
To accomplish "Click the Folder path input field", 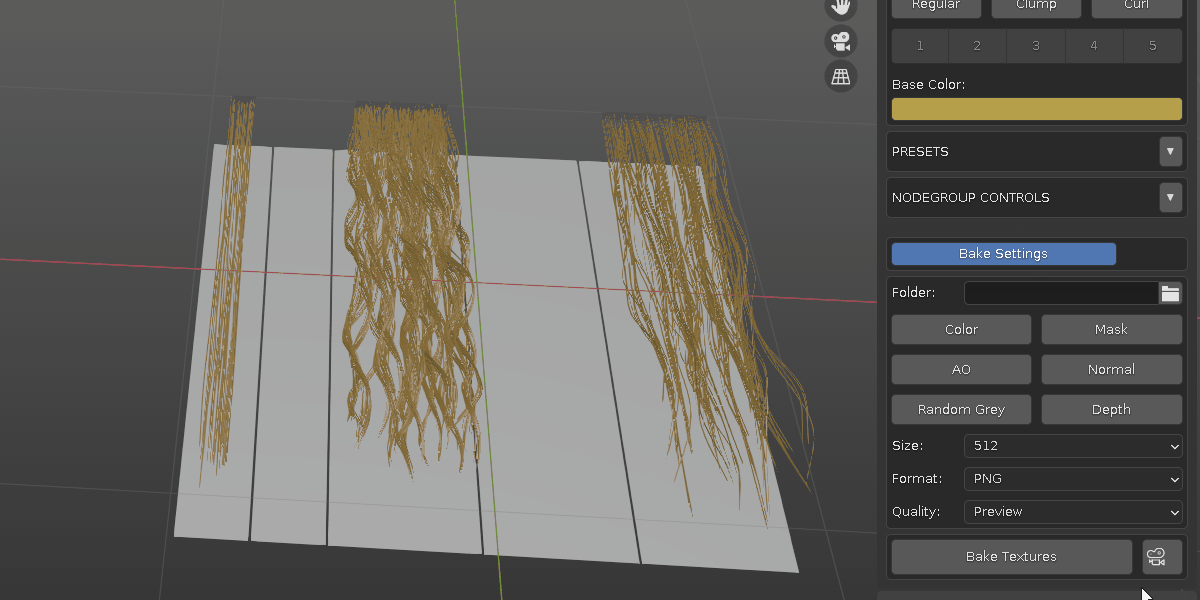I will [1060, 292].
